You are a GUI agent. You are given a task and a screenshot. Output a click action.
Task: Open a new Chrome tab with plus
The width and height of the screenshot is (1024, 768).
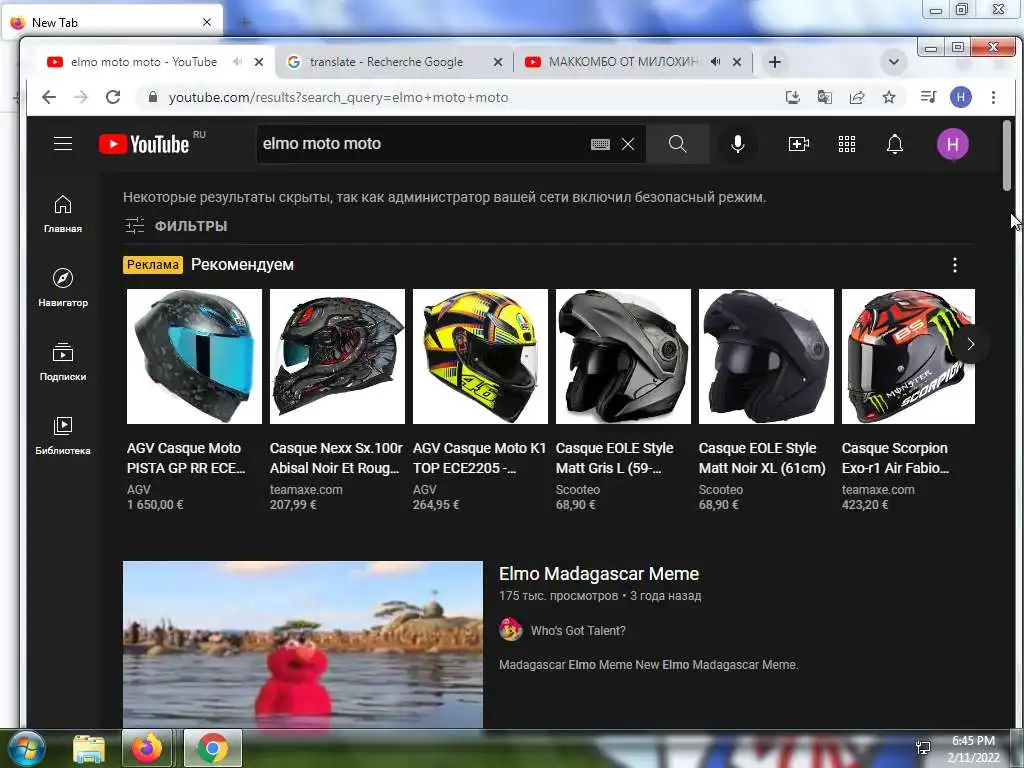[x=775, y=62]
